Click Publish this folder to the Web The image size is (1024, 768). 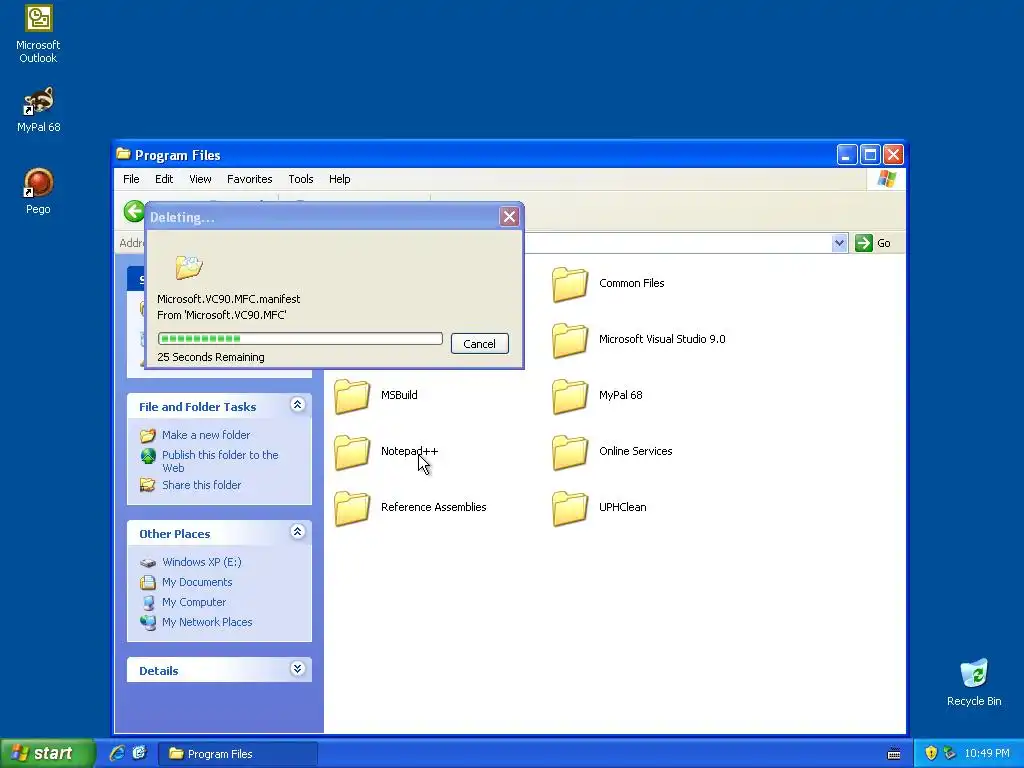pyautogui.click(x=219, y=461)
